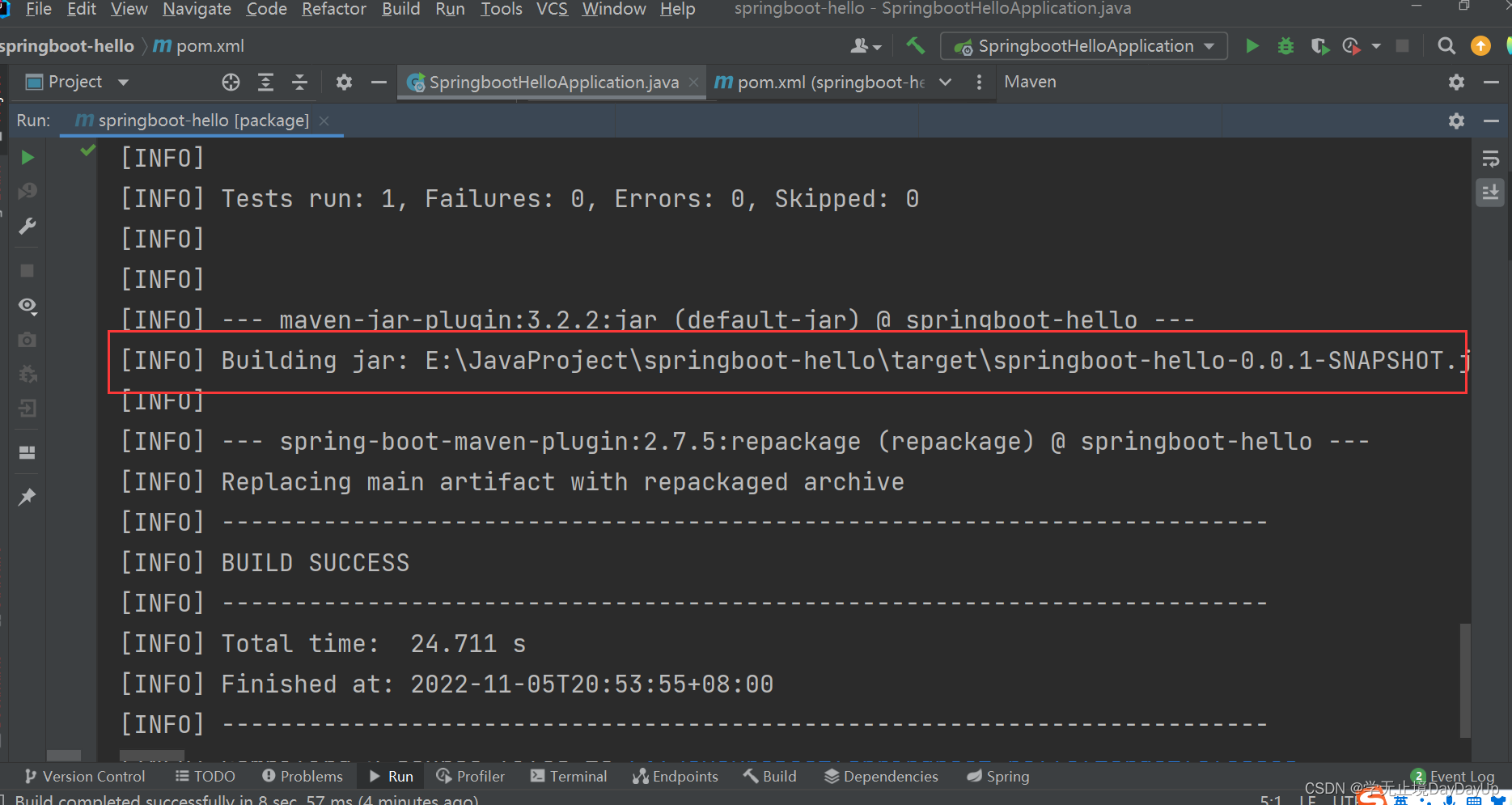Screen dimensions: 1512x805
Task: Hide the Run tool window
Action: (x=1491, y=121)
